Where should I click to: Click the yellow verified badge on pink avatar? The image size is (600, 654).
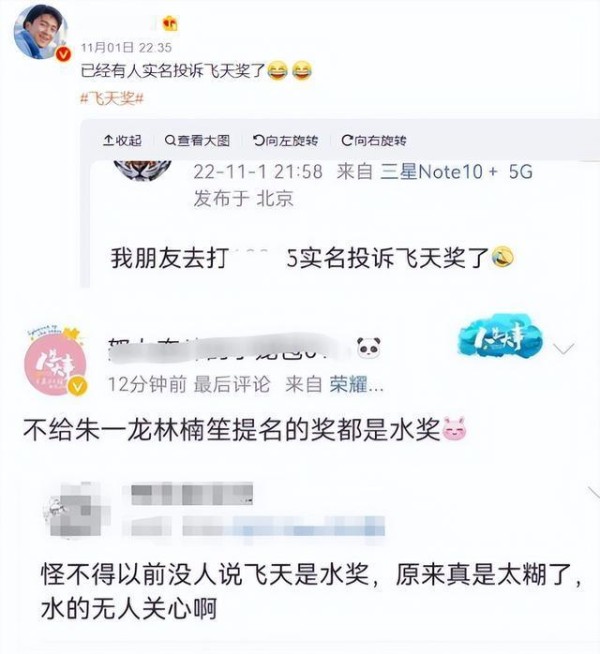click(78, 386)
